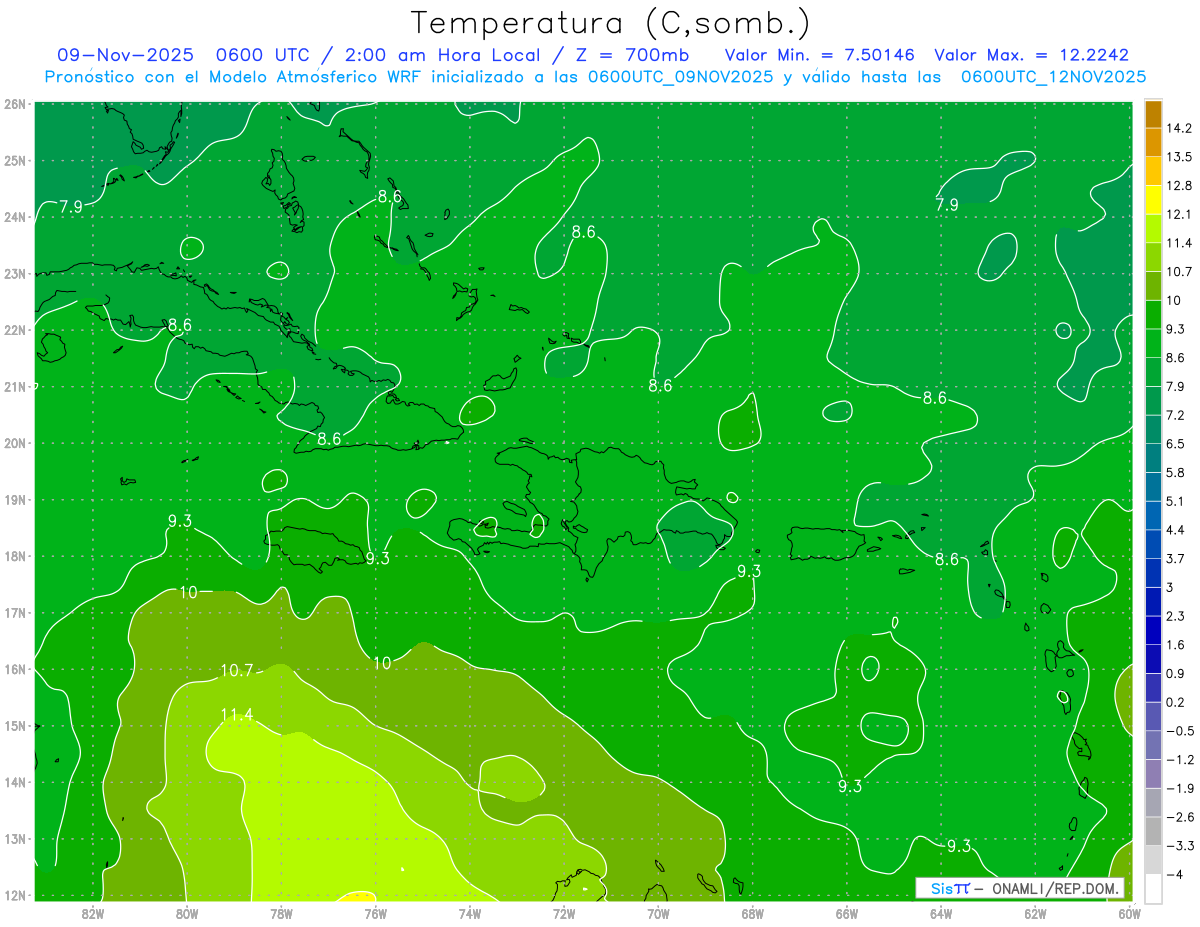Click the latitude axis label "20N"
Screen dimensions: 1200x927
click(x=15, y=443)
